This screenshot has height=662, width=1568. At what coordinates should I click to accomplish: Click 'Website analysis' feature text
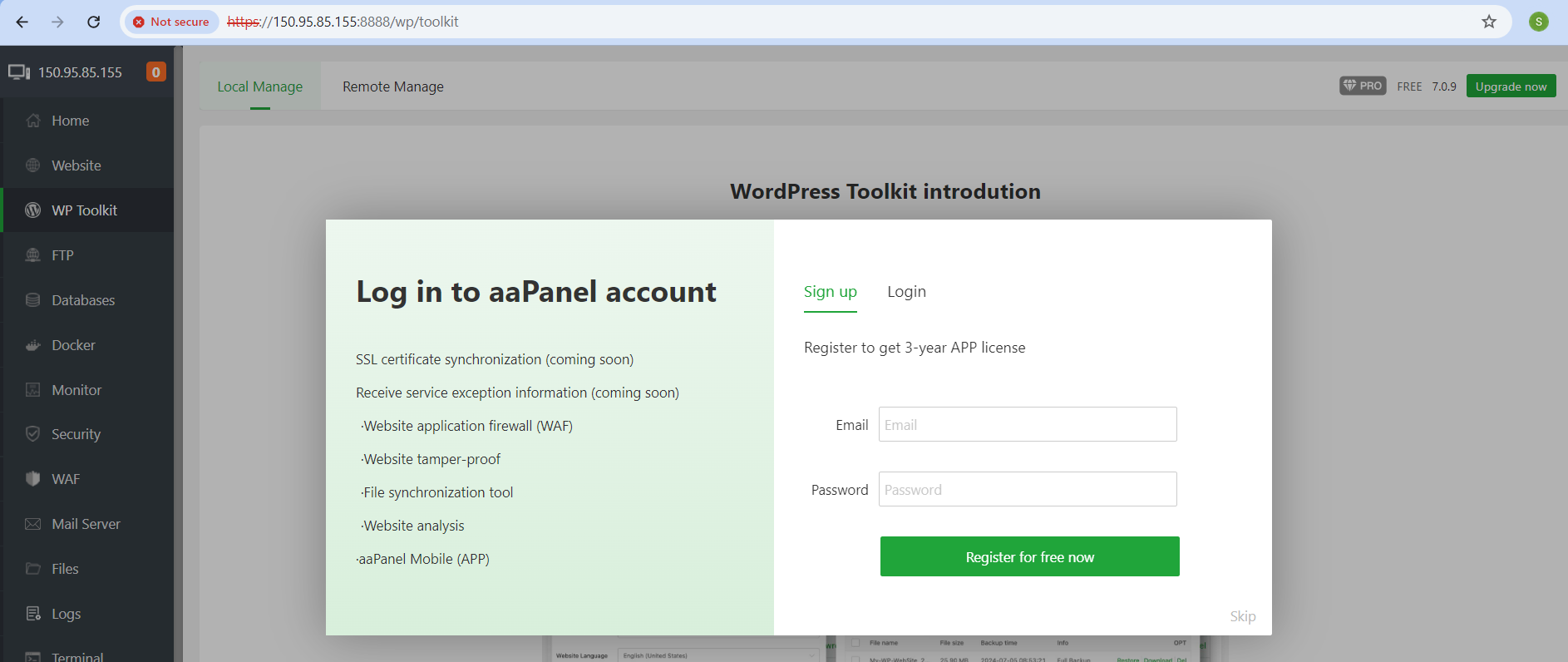pos(413,526)
